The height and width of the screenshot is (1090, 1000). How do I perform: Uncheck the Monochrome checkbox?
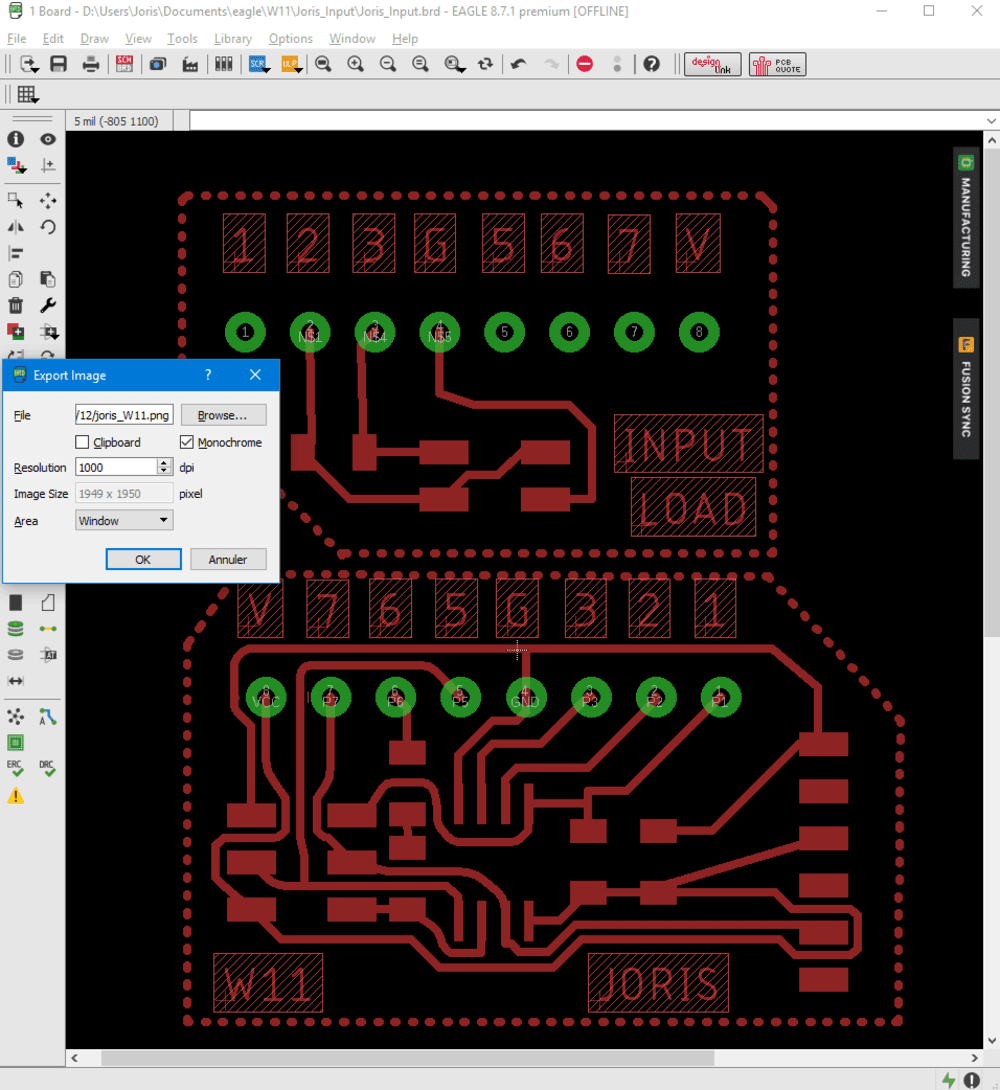click(x=187, y=442)
